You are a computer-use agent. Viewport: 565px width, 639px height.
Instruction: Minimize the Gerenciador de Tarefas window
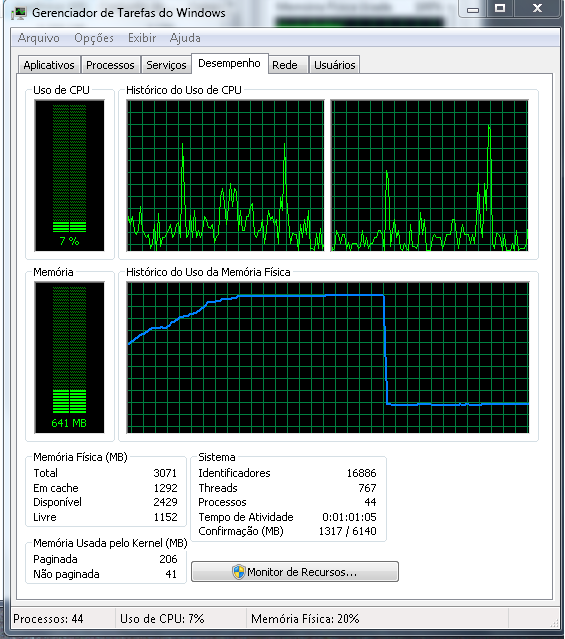click(472, 9)
